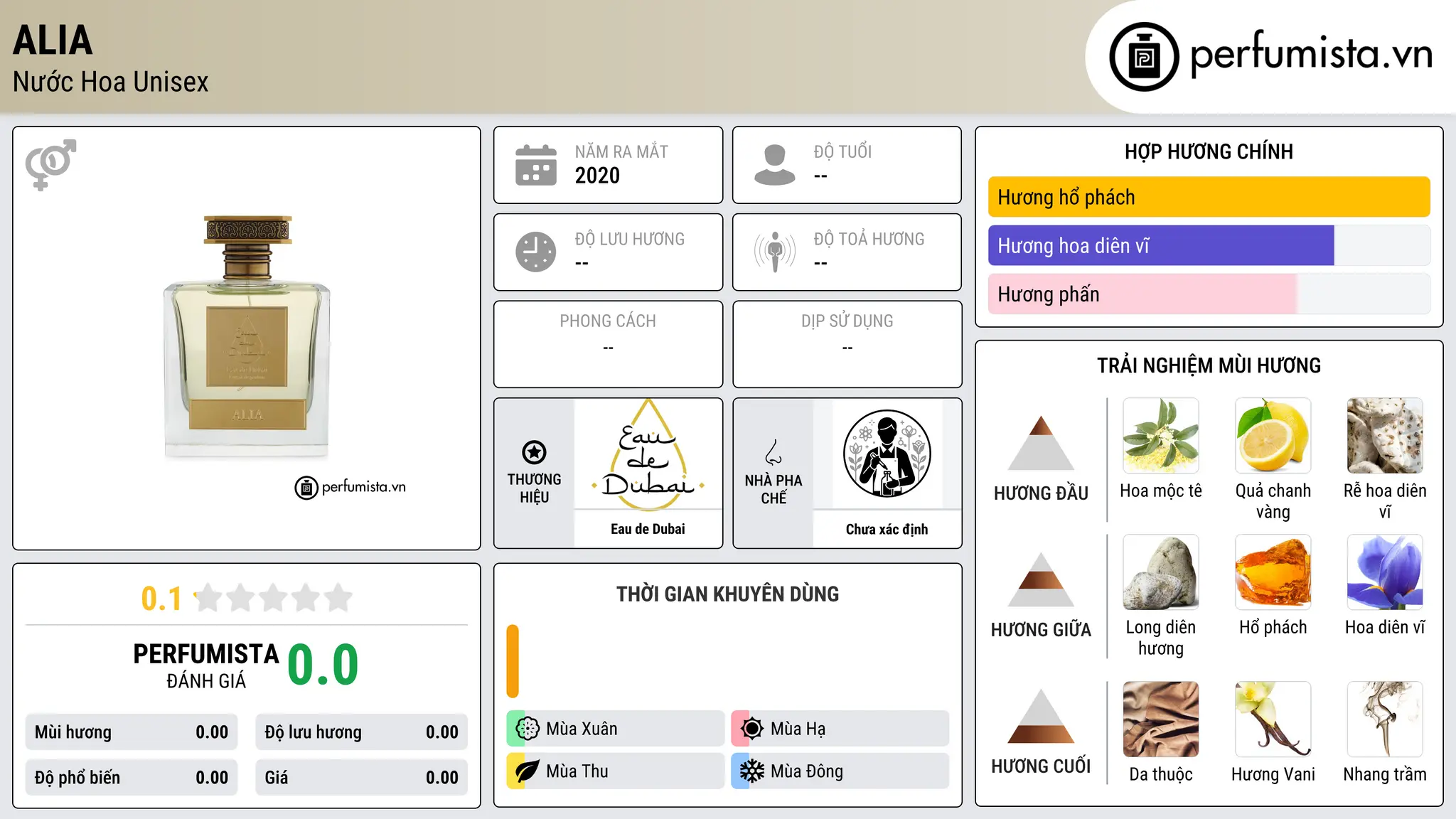Click the Hương Cuối label

coord(1041,766)
